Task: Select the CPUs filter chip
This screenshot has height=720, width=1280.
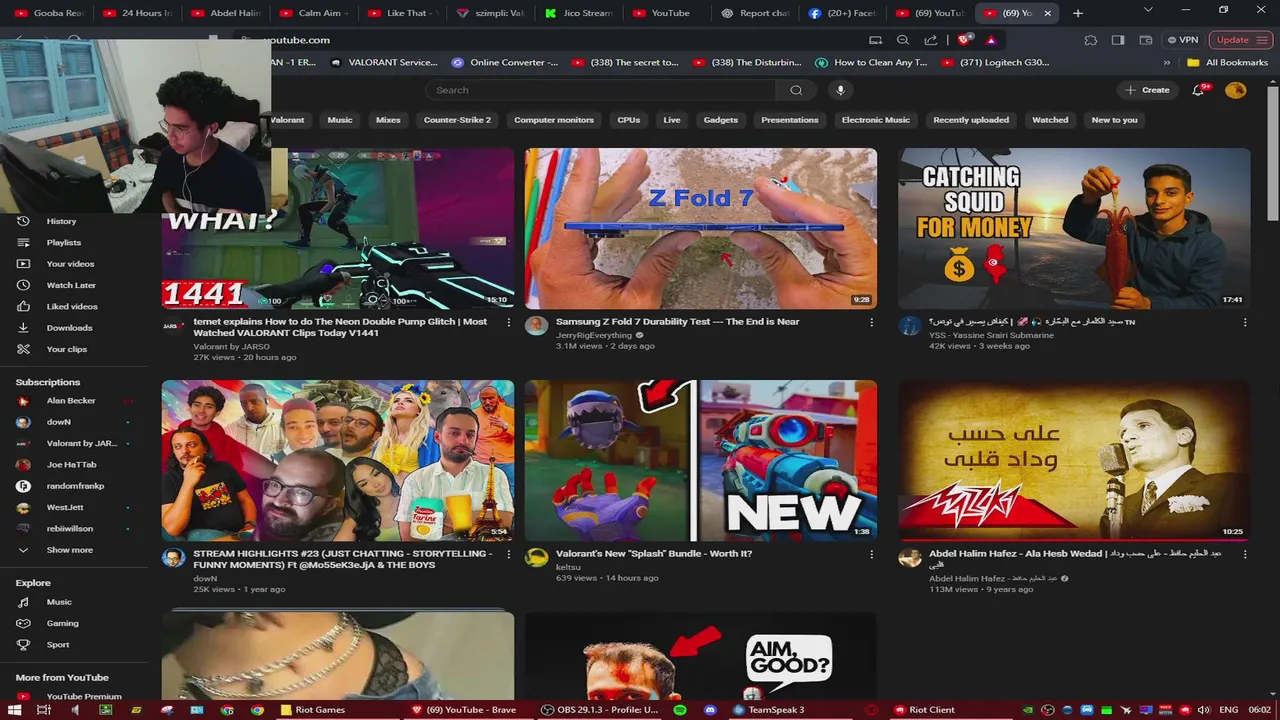Action: pyautogui.click(x=629, y=120)
